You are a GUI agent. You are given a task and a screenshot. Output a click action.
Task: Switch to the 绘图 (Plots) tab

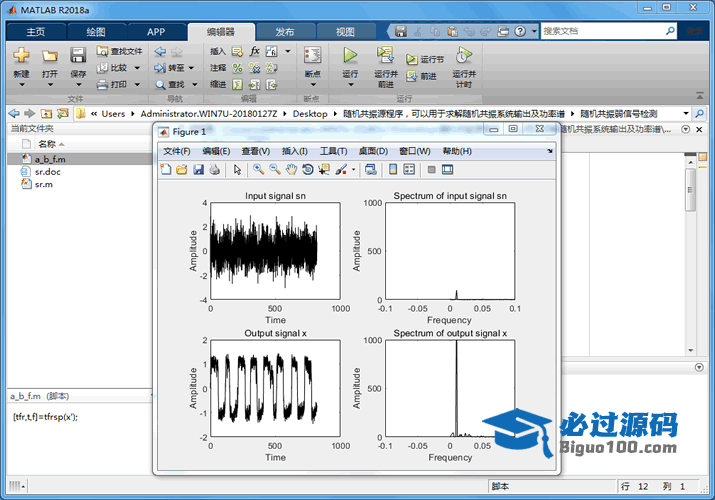coord(96,31)
